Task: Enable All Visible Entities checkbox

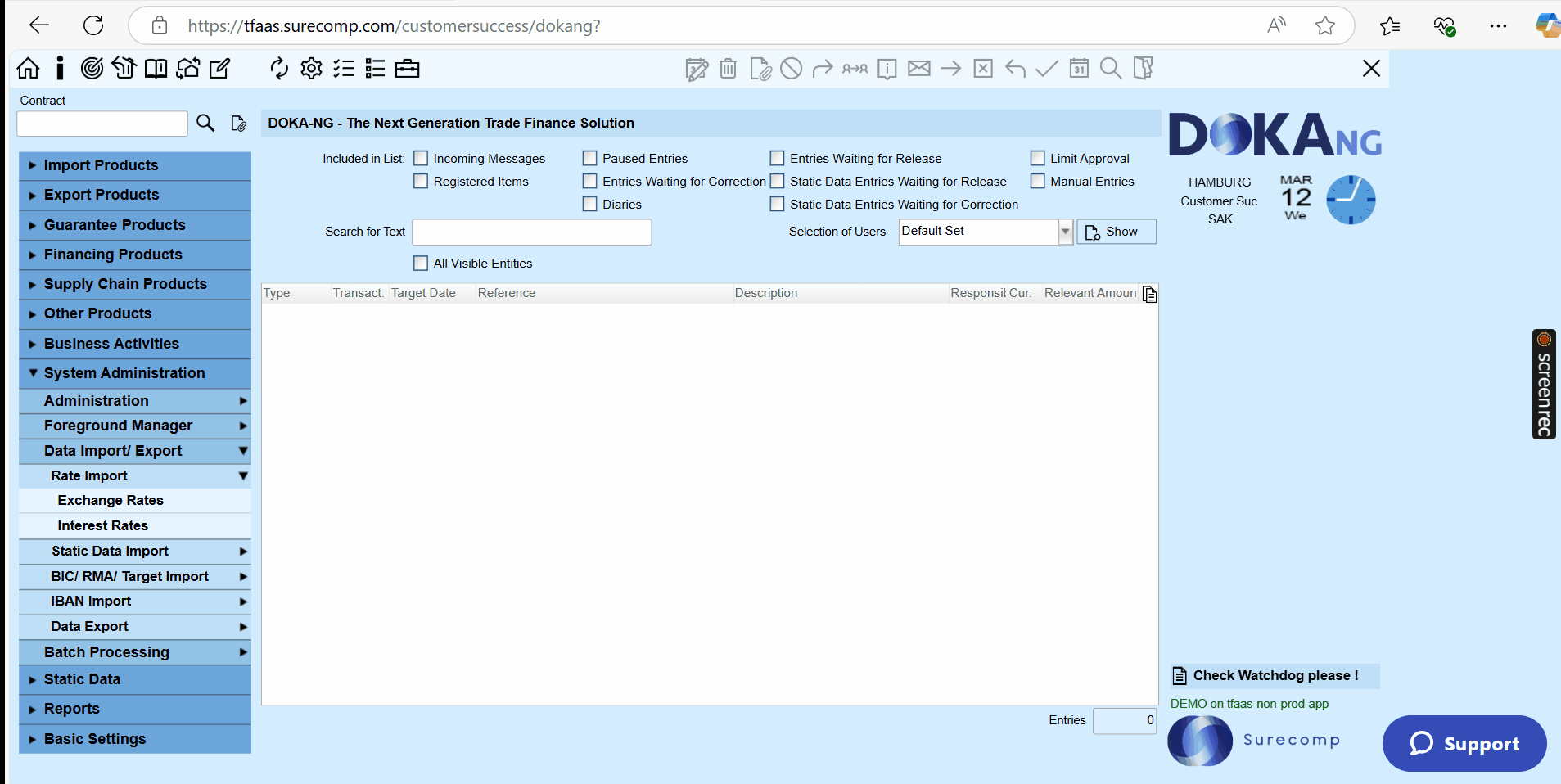Action: tap(421, 263)
